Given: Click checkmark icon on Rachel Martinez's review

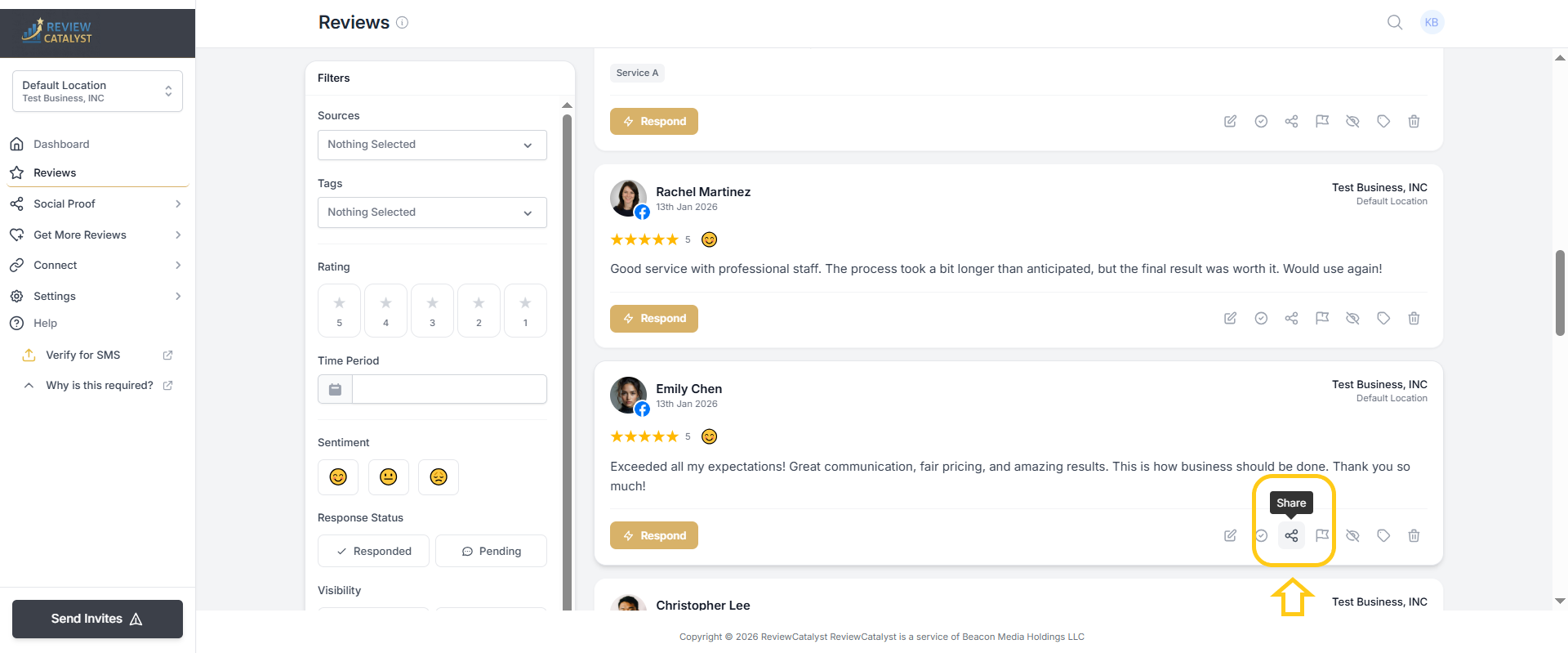Looking at the screenshot, I should (x=1261, y=318).
